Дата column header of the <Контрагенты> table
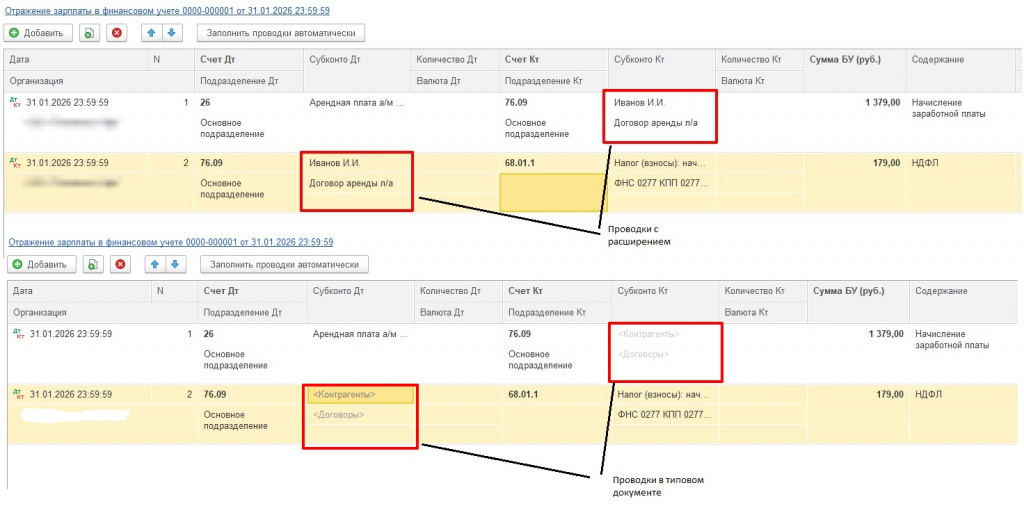 (22, 291)
